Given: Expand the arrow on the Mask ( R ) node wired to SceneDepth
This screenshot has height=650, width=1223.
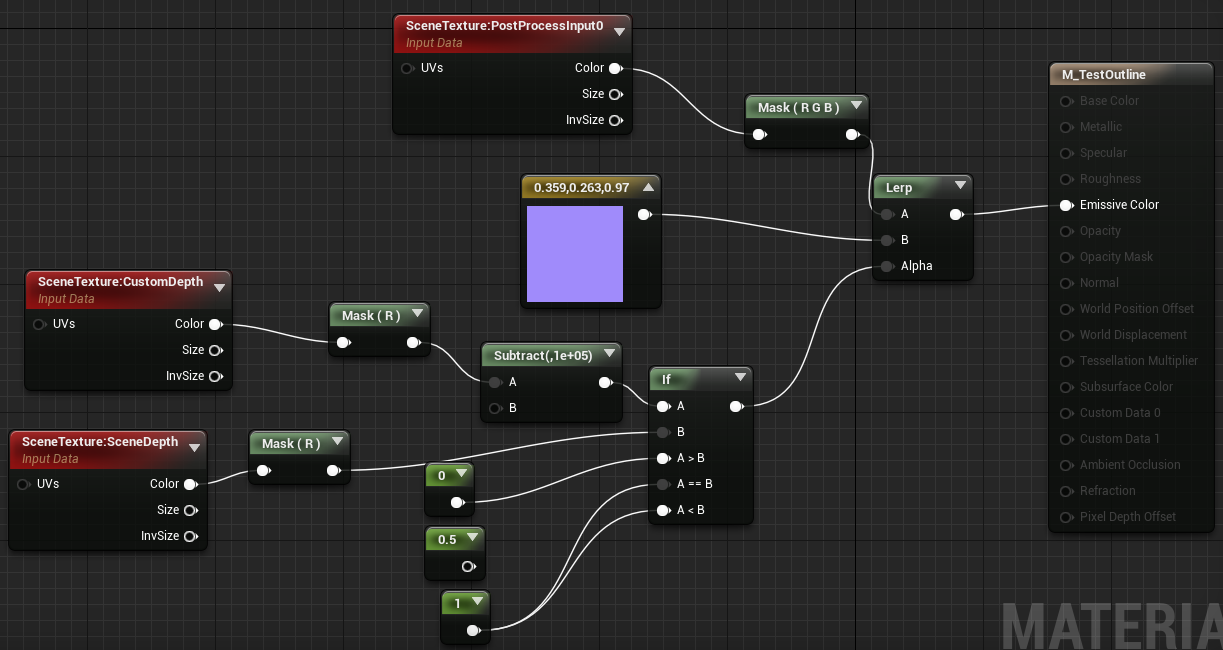Looking at the screenshot, I should click(x=338, y=443).
